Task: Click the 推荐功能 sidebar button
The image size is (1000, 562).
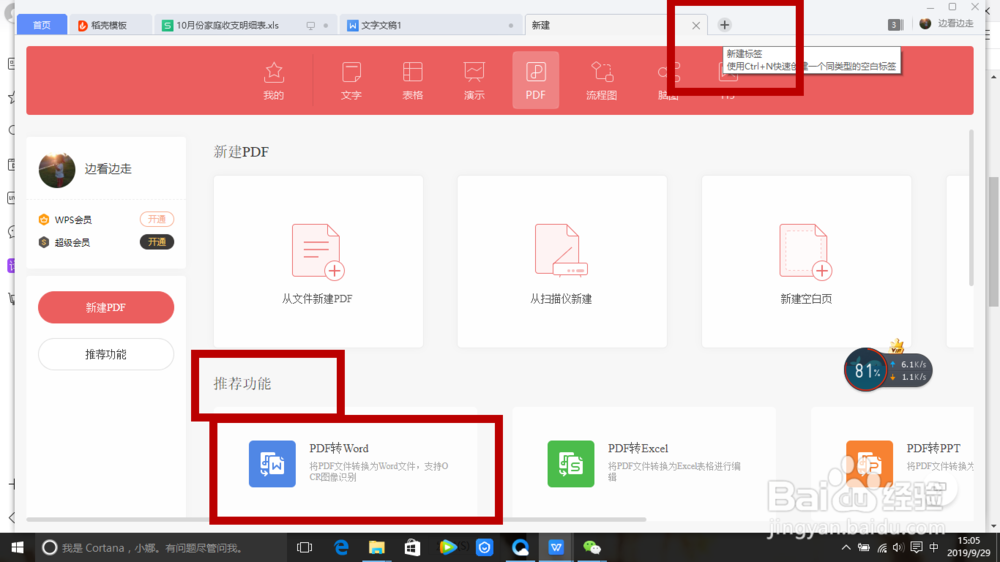Action: (106, 354)
